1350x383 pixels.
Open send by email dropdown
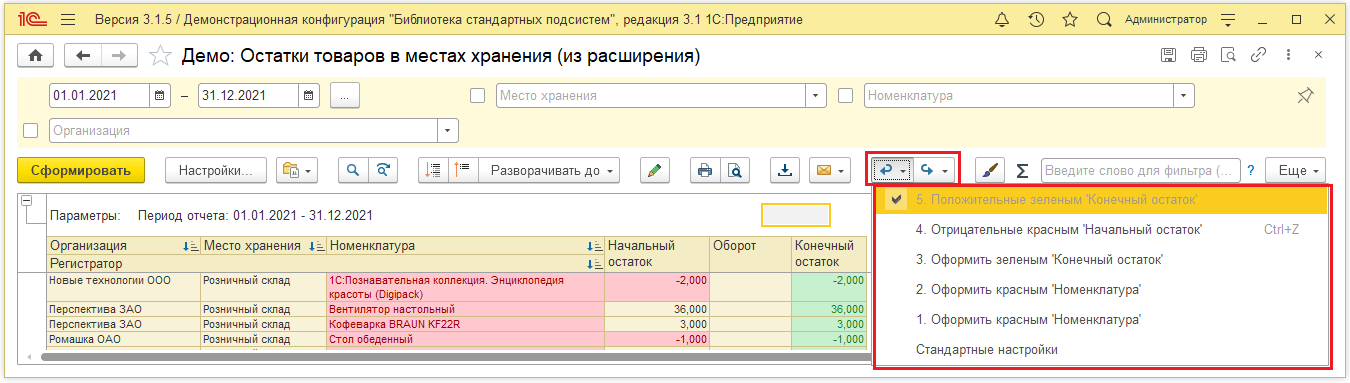[x=830, y=170]
